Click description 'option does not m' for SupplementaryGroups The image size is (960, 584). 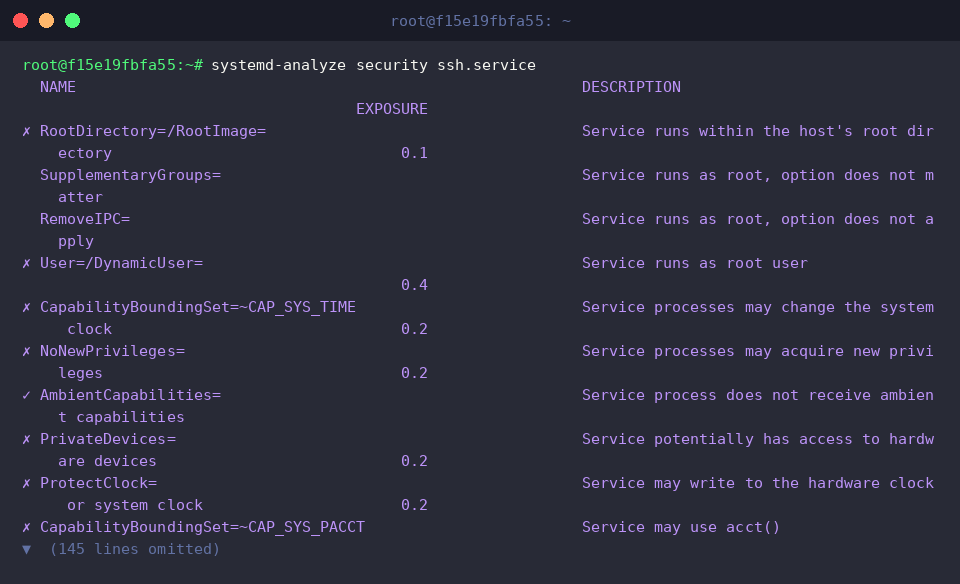click(x=858, y=175)
